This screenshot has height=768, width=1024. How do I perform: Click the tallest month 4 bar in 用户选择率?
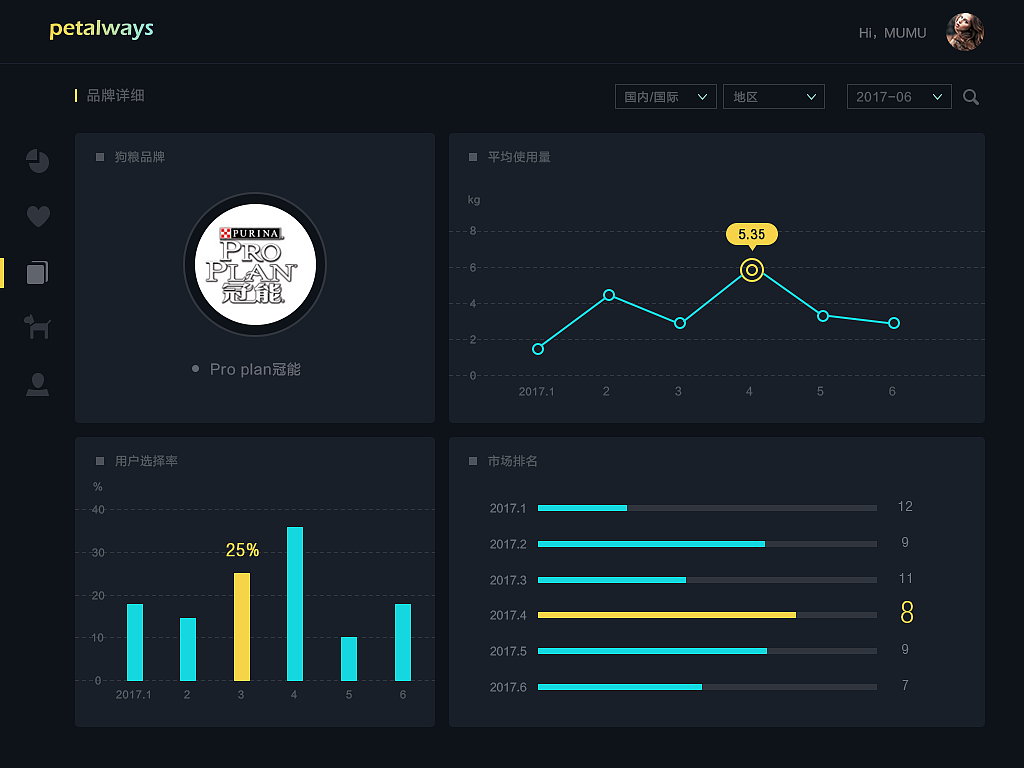[295, 604]
